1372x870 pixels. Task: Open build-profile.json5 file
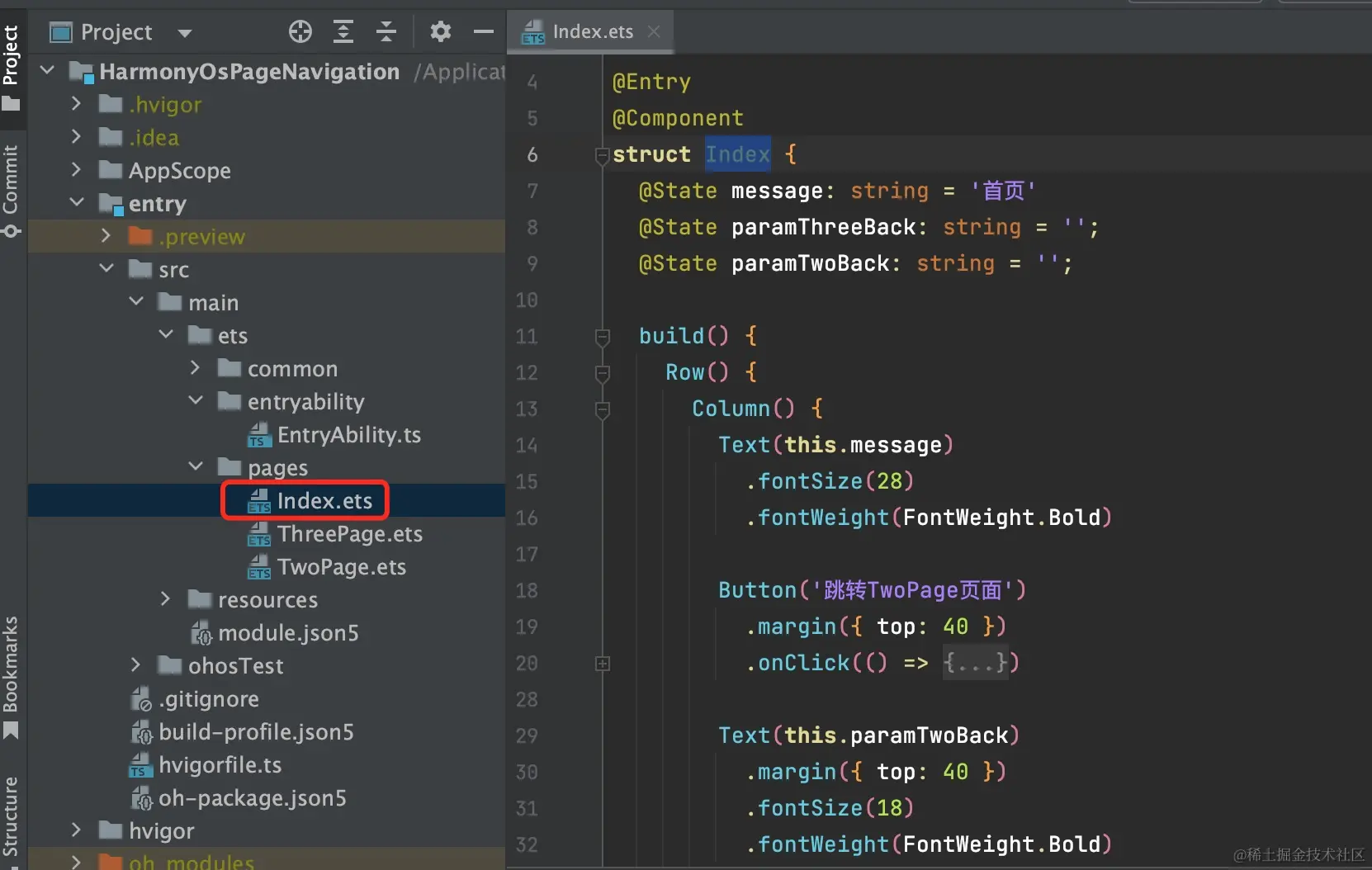tap(256, 732)
